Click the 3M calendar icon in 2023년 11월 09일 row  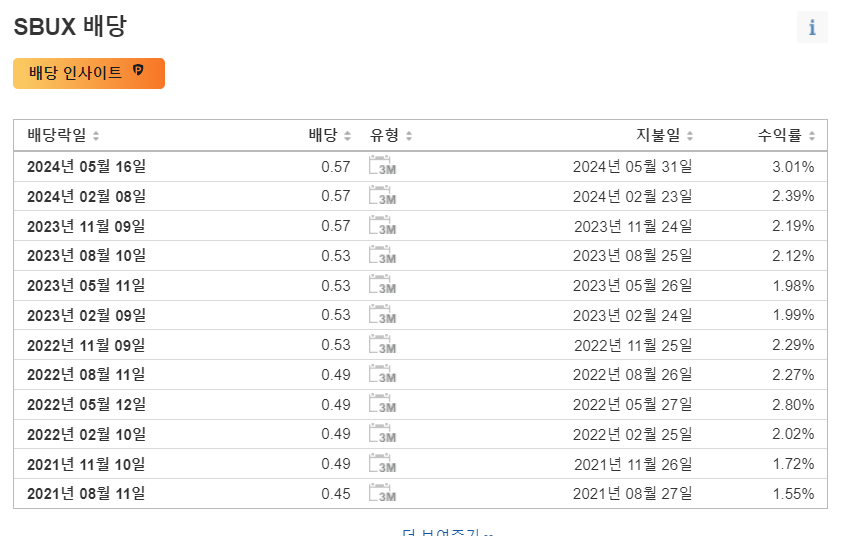coord(382,225)
